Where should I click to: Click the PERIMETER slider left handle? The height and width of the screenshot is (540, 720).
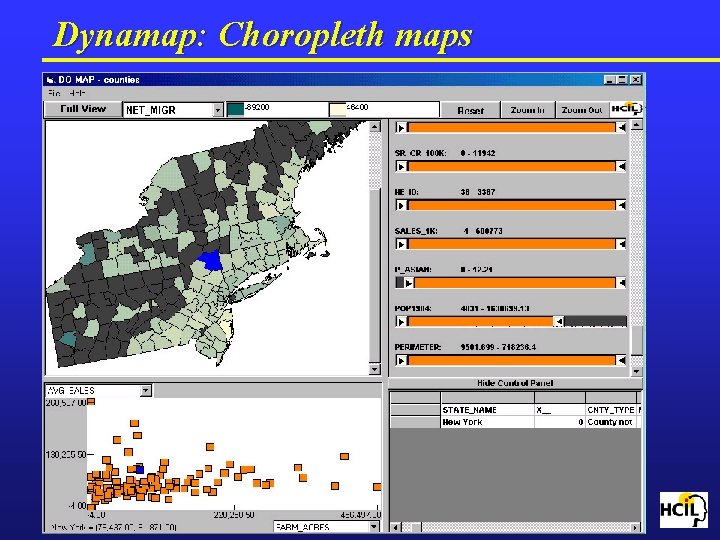401,360
